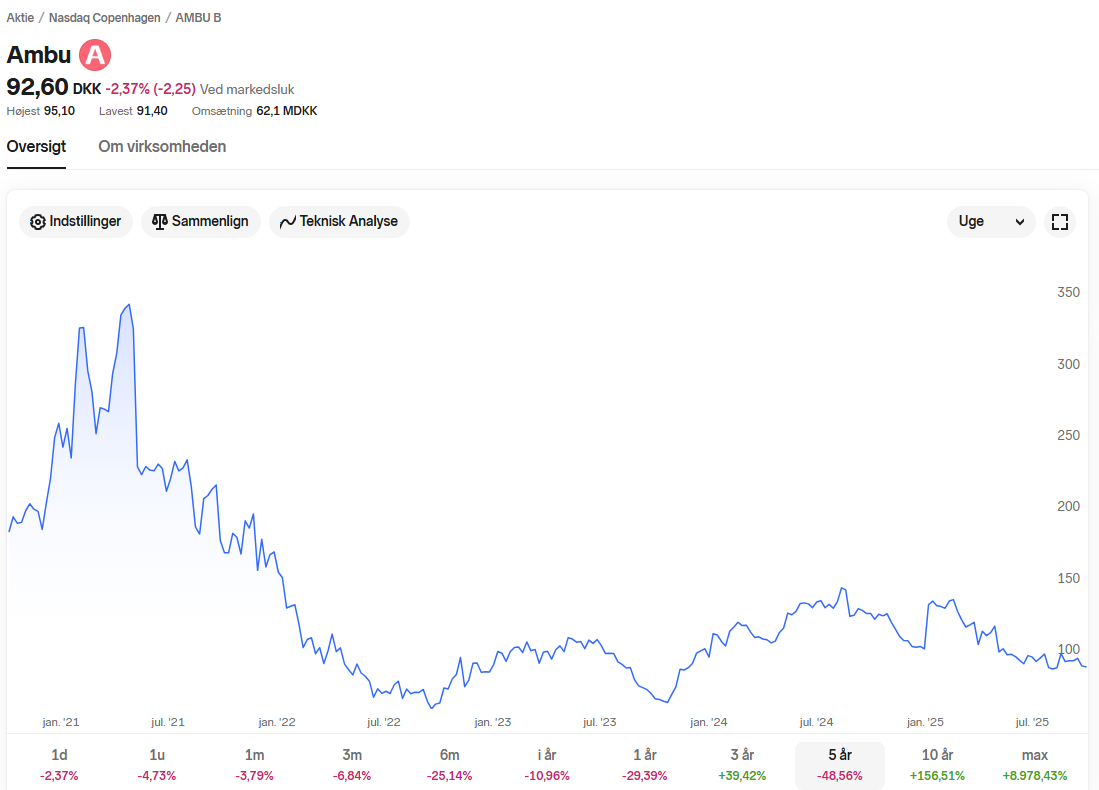Select the 5 år time range

840,764
